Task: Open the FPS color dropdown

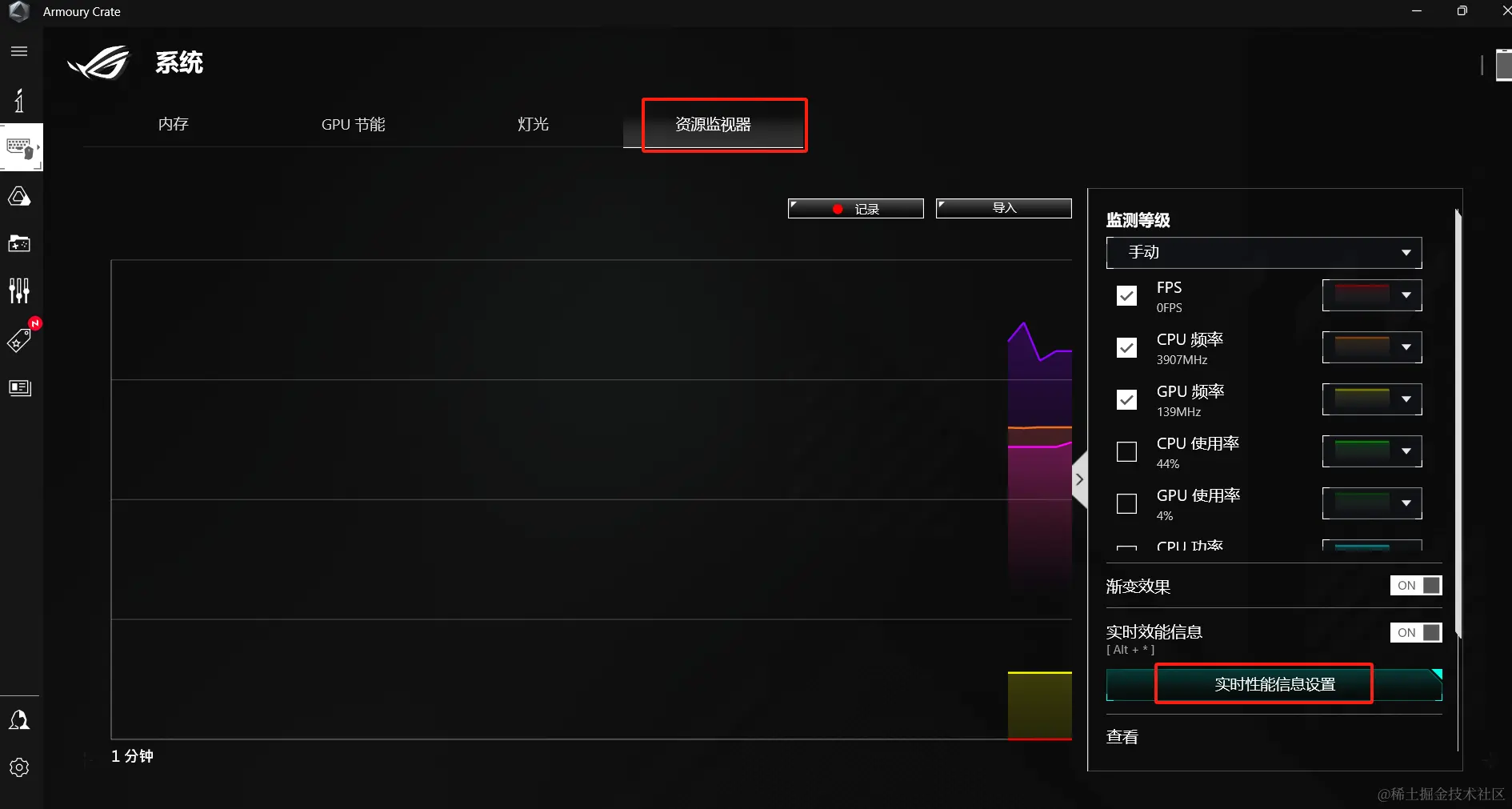Action: coord(1372,295)
